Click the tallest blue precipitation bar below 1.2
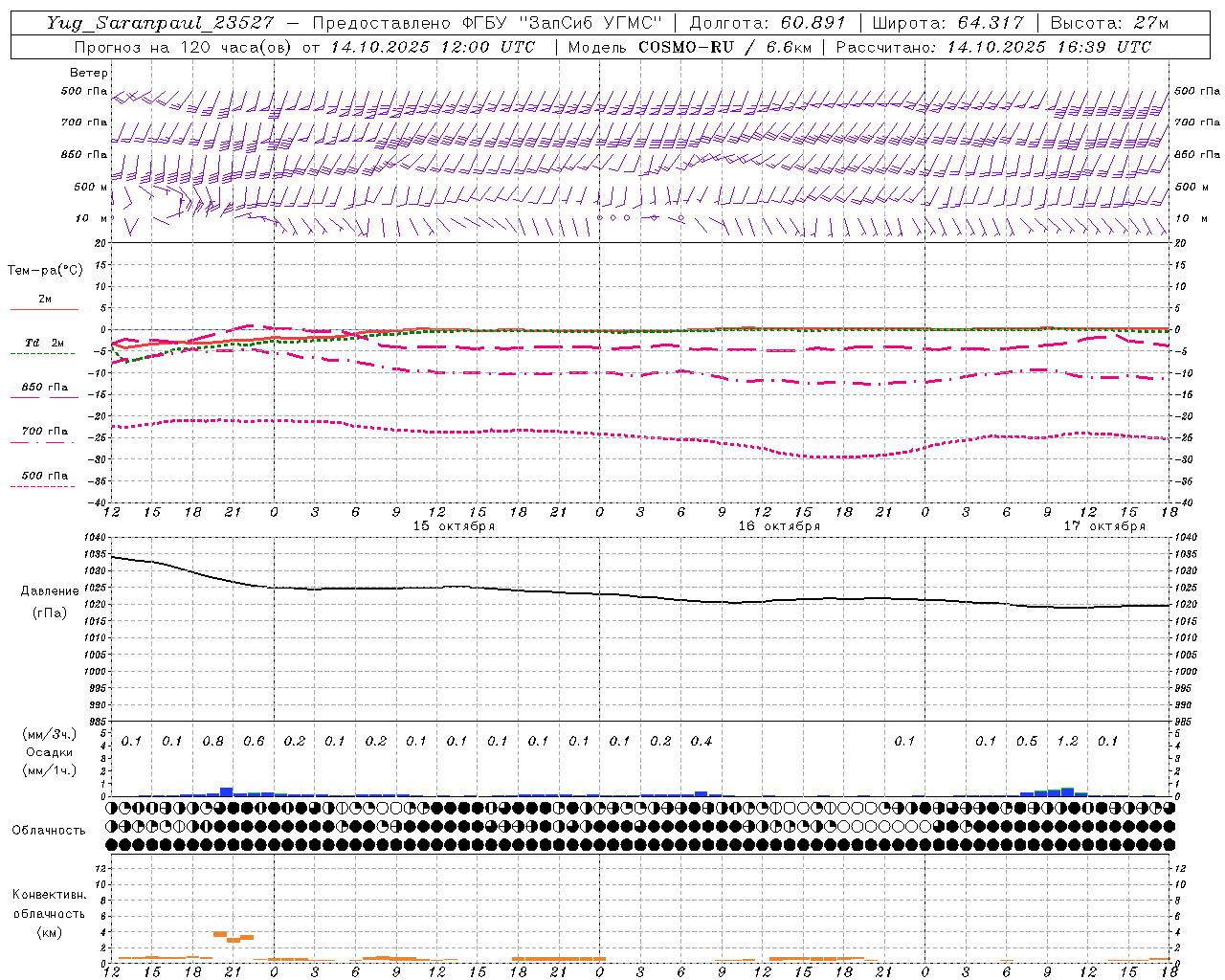Image resolution: width=1225 pixels, height=980 pixels. point(1067,791)
